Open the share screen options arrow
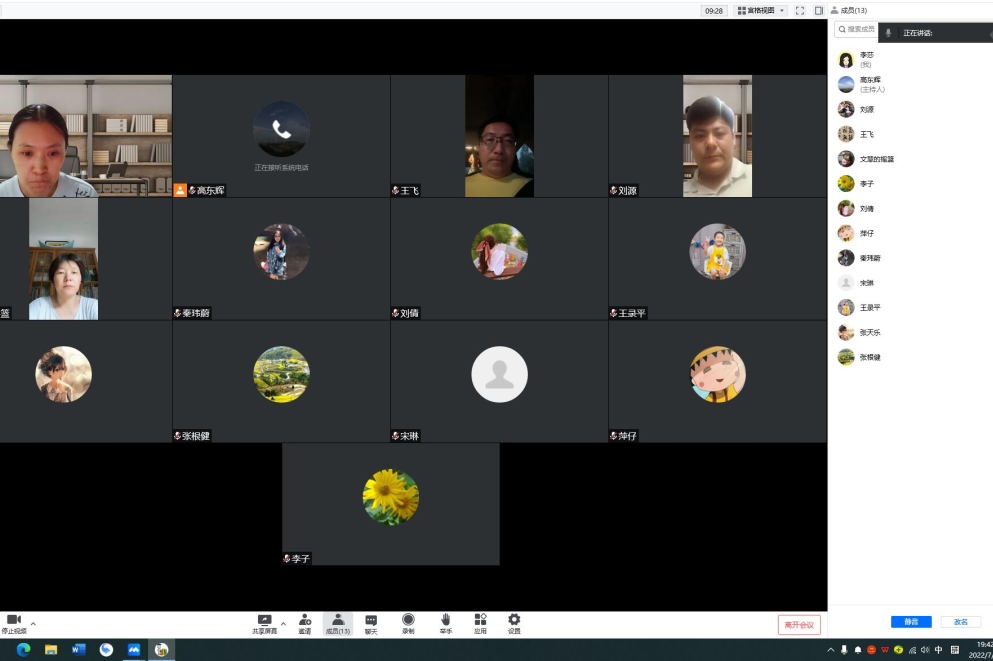The height and width of the screenshot is (661, 993). click(283, 623)
